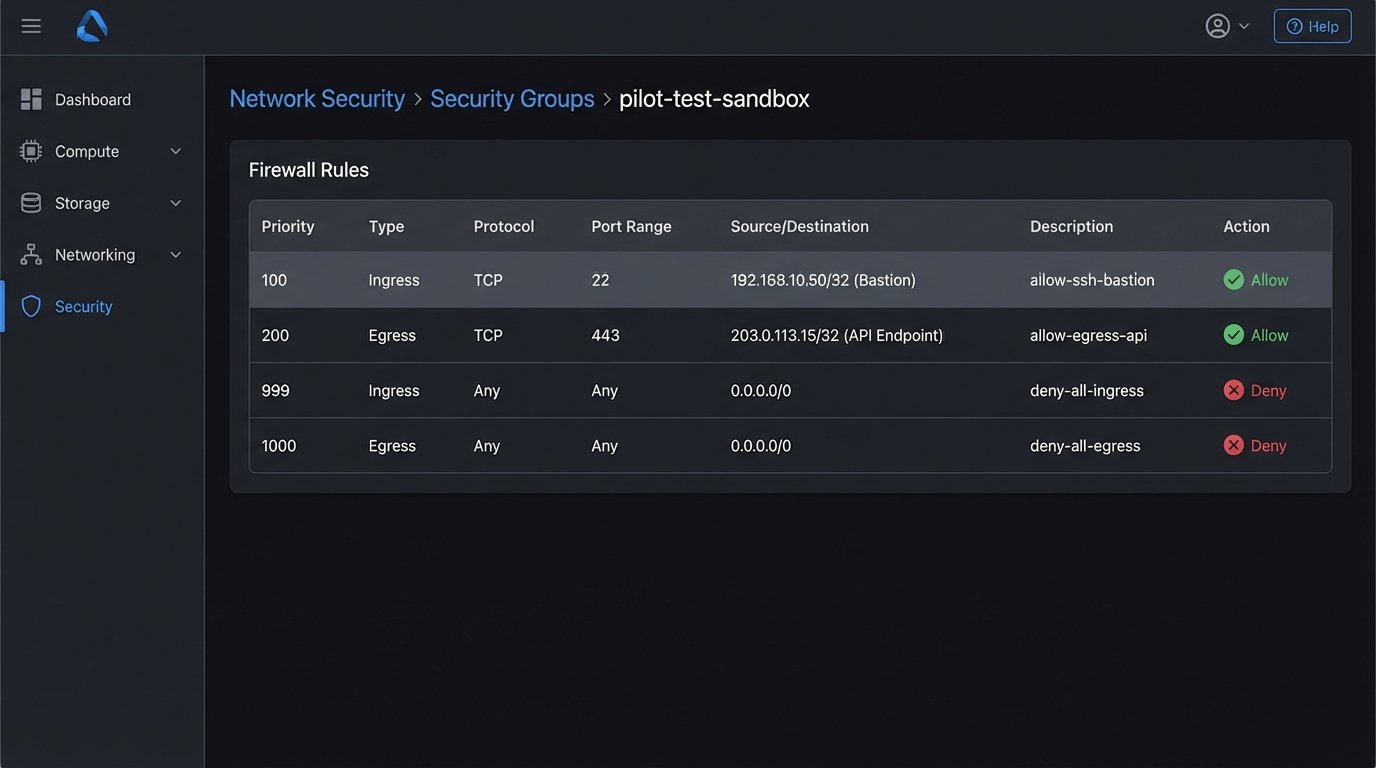The height and width of the screenshot is (768, 1376).
Task: Select the Dashboard menu item
Action: 93,98
